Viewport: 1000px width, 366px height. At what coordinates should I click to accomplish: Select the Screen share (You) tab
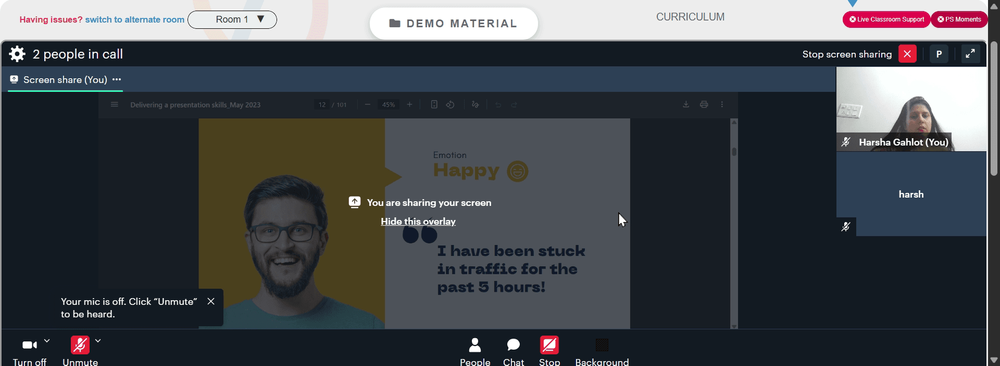(59, 80)
